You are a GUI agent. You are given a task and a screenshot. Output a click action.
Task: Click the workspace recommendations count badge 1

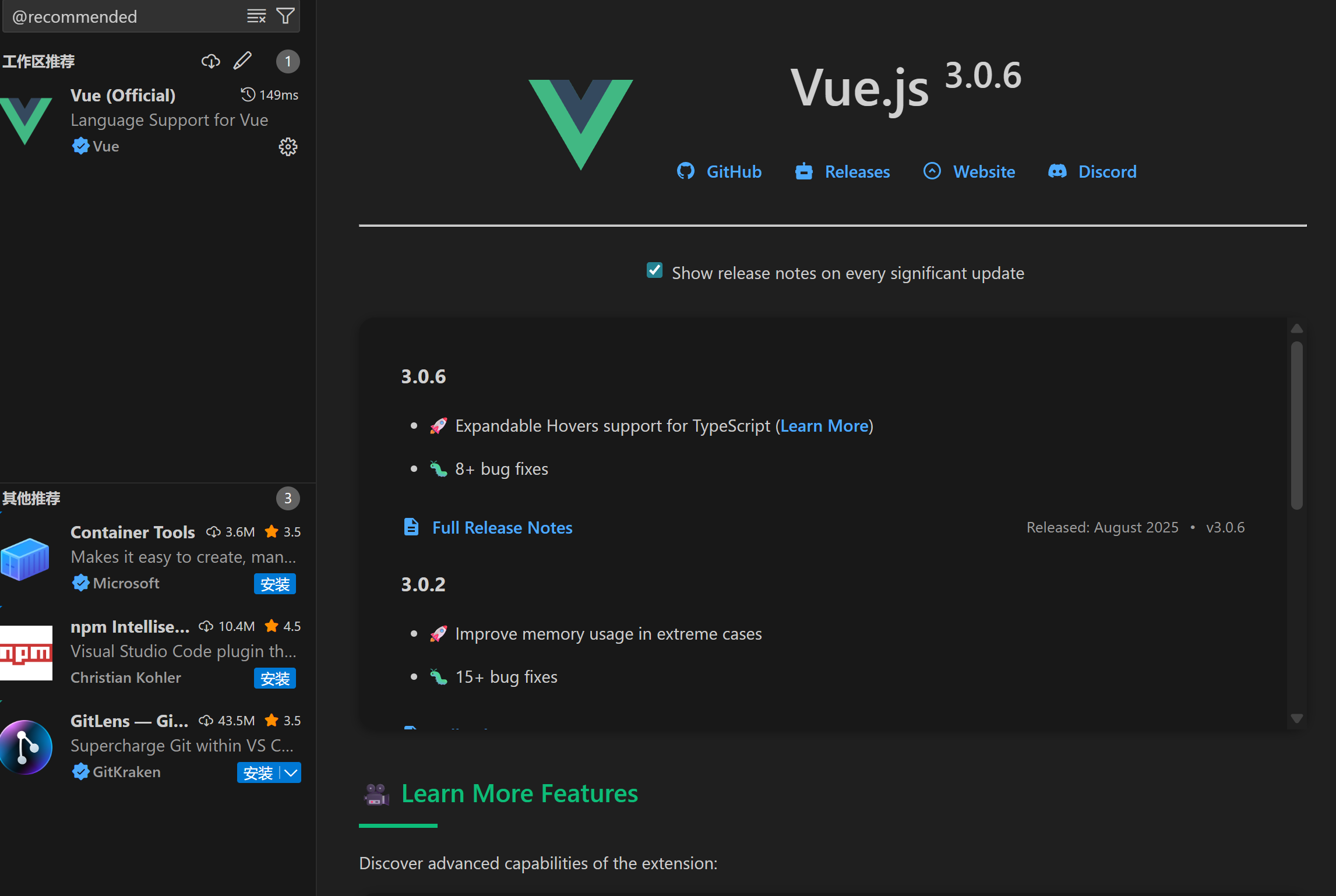click(288, 61)
